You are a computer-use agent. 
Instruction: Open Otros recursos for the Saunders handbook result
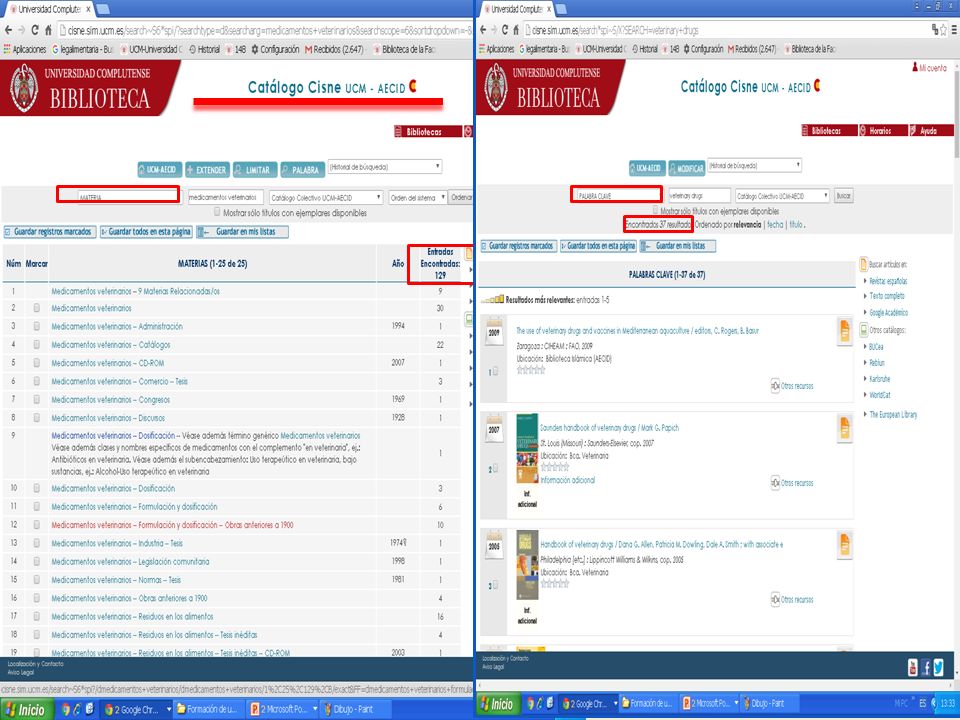792,483
